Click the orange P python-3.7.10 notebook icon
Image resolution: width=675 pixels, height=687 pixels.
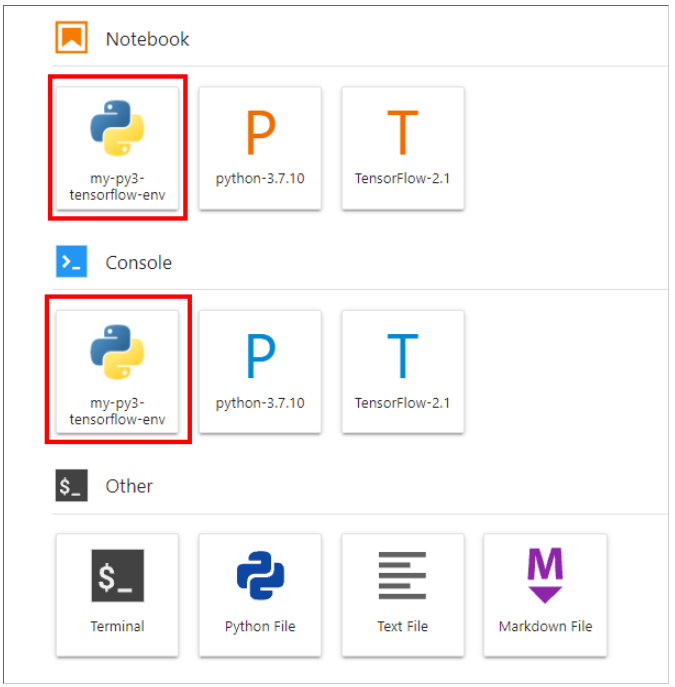260,131
